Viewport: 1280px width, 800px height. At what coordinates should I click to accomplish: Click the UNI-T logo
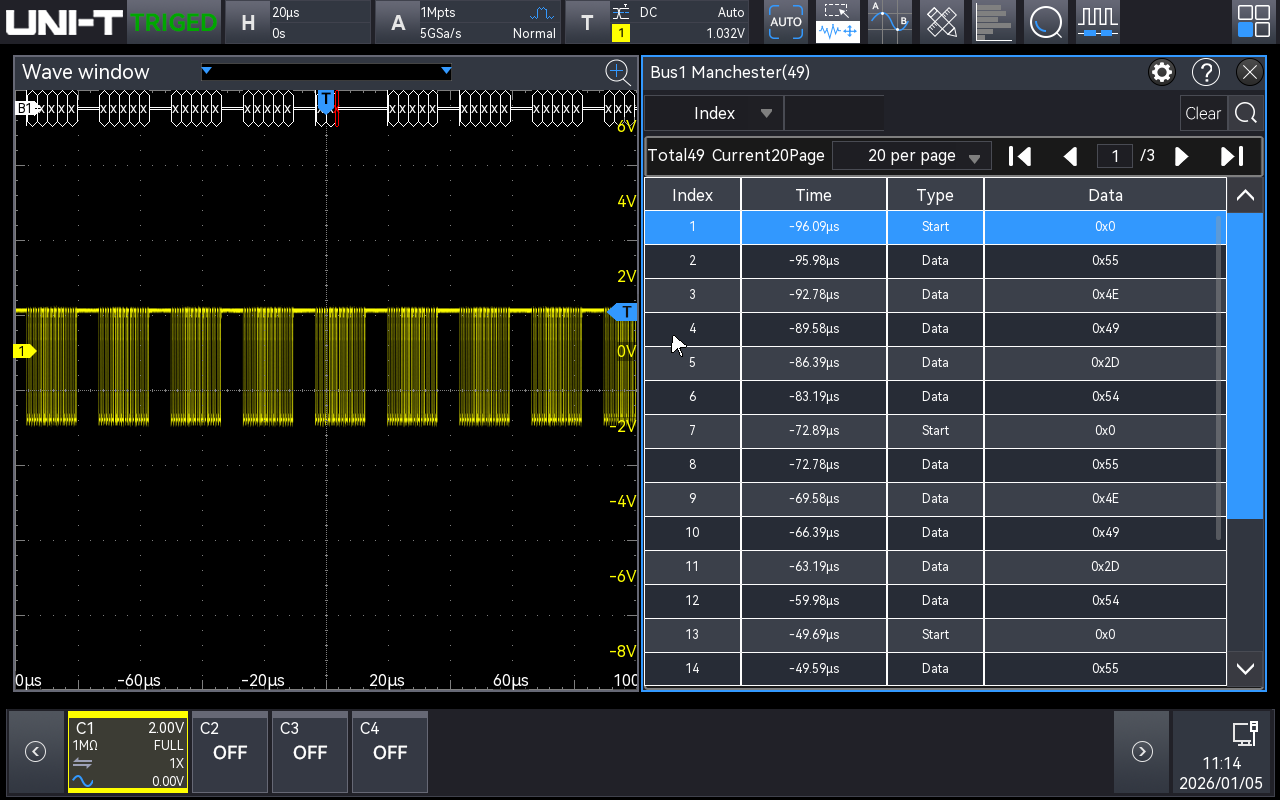64,22
